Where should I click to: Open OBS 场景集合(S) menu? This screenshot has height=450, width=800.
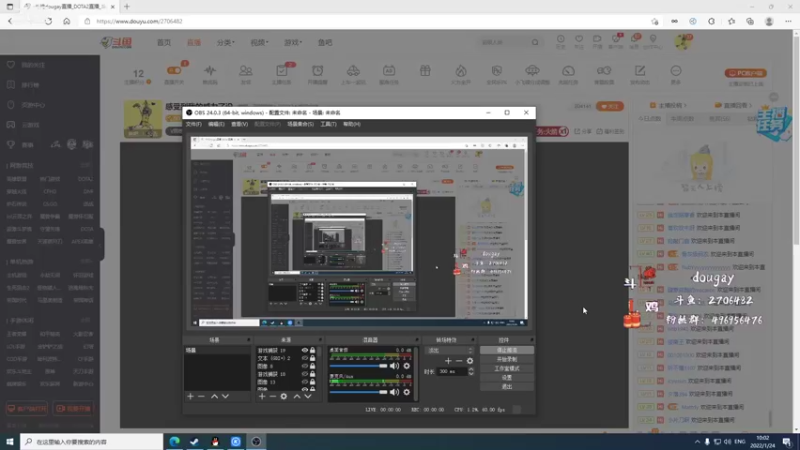pyautogui.click(x=300, y=124)
